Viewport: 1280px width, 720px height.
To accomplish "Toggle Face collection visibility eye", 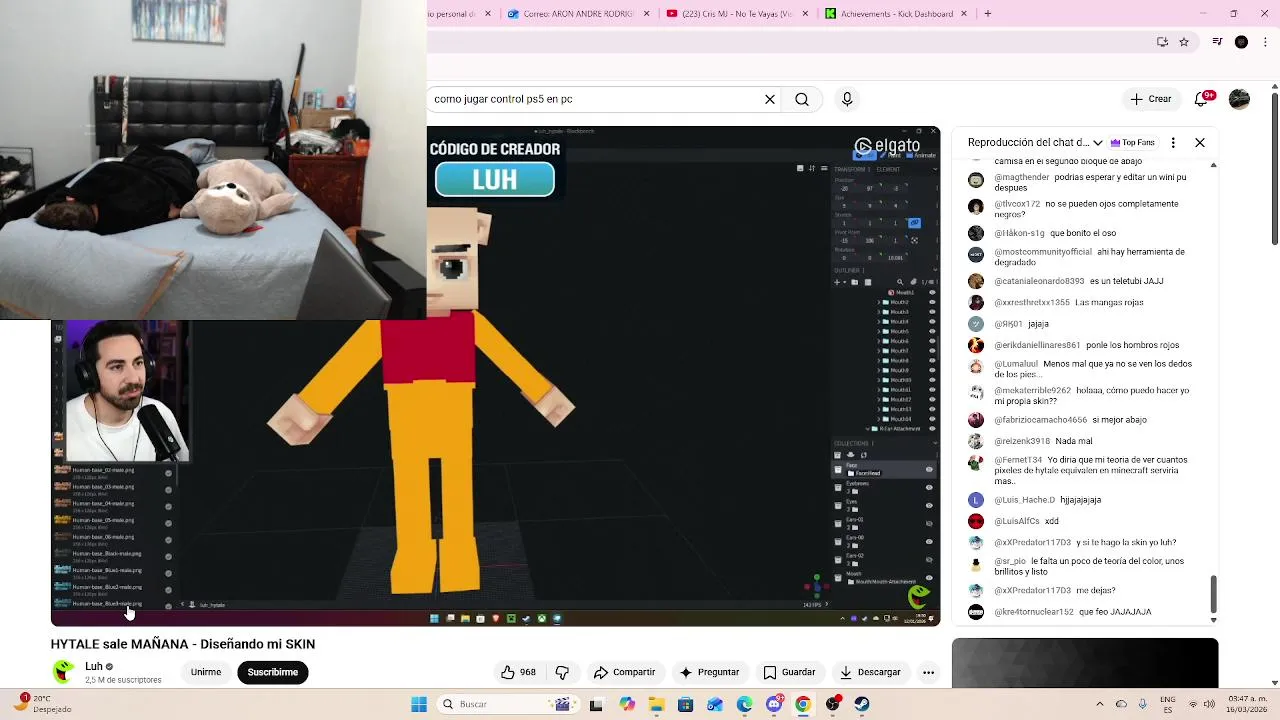I will [x=929, y=469].
